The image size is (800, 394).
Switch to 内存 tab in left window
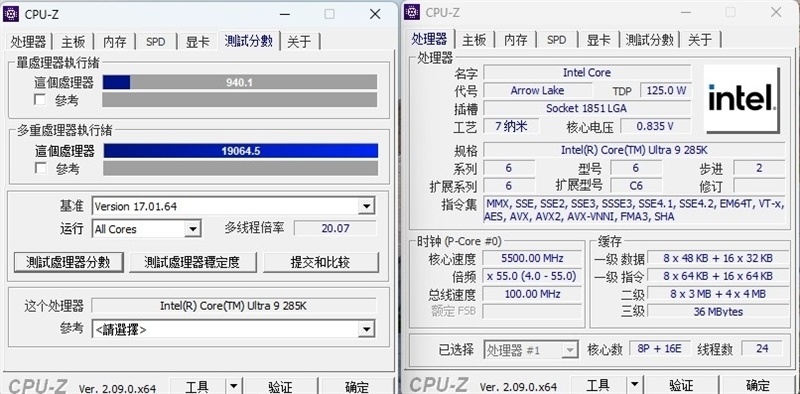(x=115, y=42)
